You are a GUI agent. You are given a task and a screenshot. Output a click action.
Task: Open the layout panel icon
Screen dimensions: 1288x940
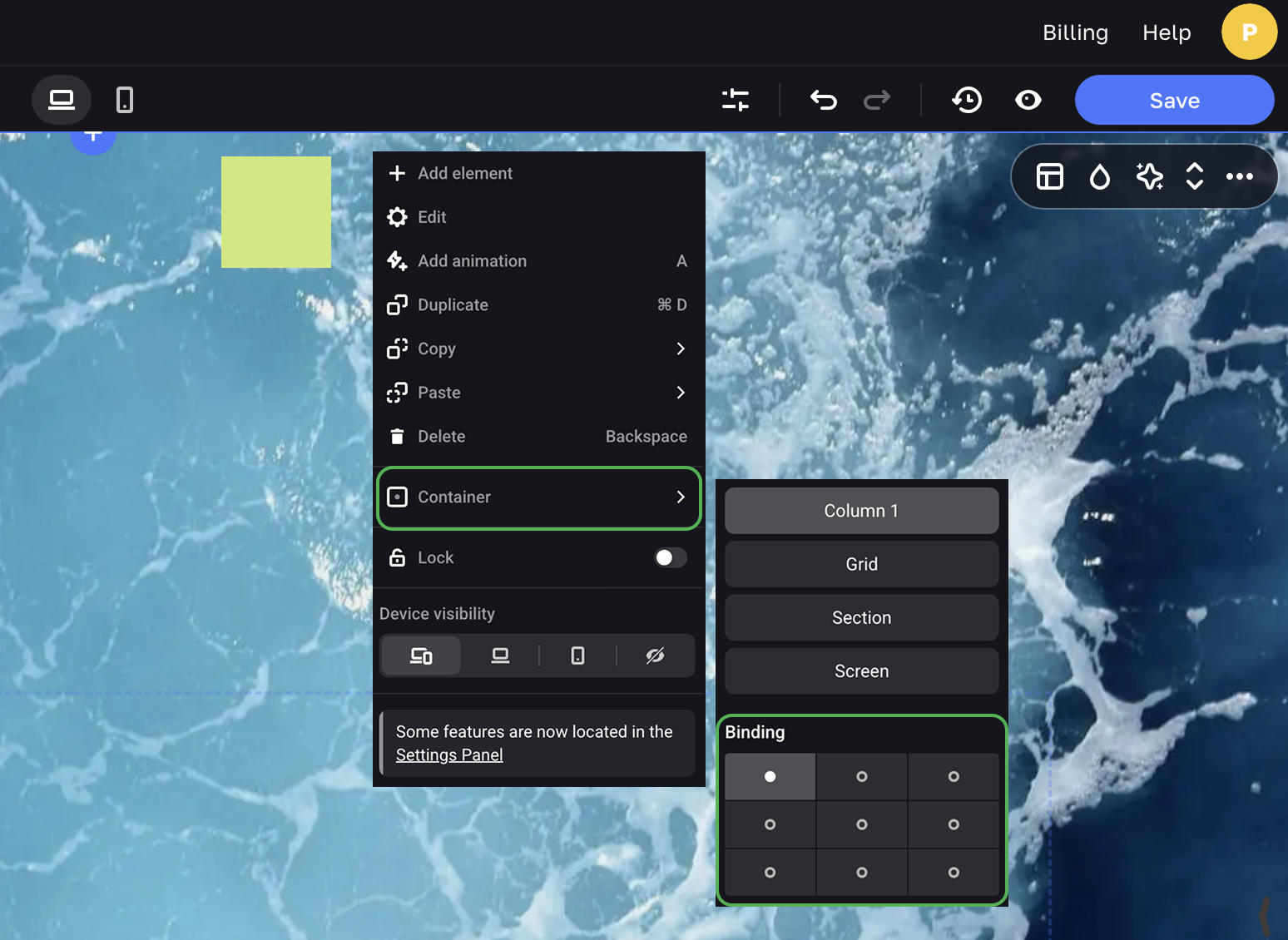[1049, 176]
